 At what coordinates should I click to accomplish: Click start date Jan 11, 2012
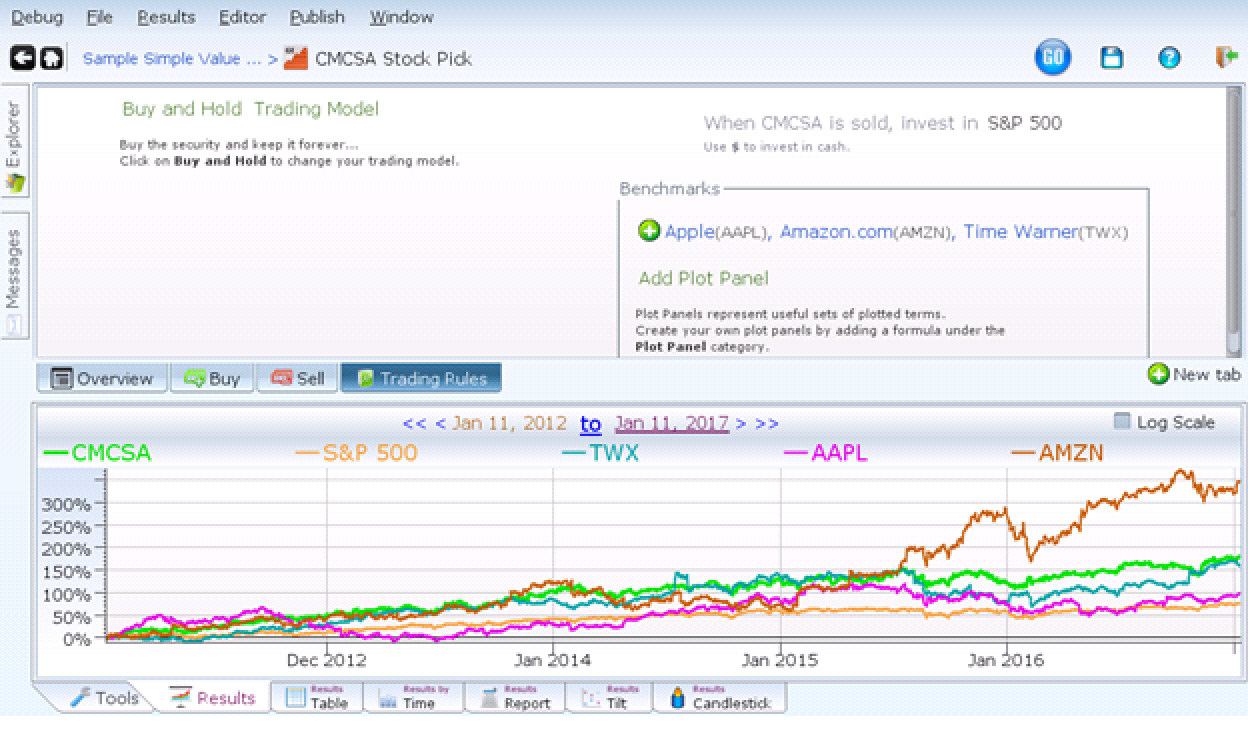(509, 423)
